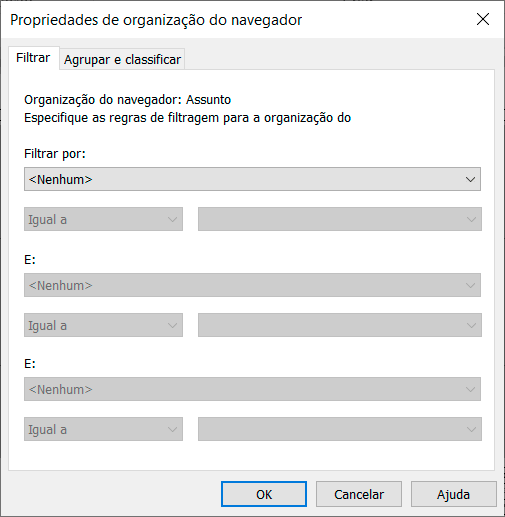Open the Agrupar e classificar tab
505x517 pixels.
pyautogui.click(x=122, y=60)
